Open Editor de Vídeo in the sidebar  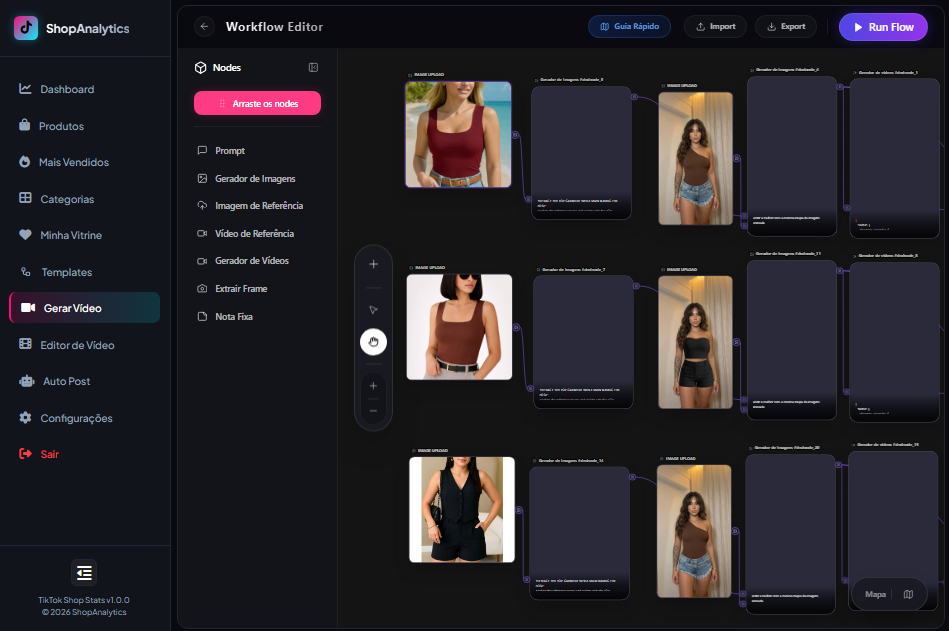[x=85, y=345]
